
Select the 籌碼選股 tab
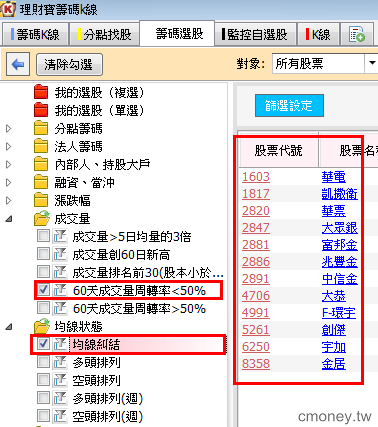tap(177, 33)
